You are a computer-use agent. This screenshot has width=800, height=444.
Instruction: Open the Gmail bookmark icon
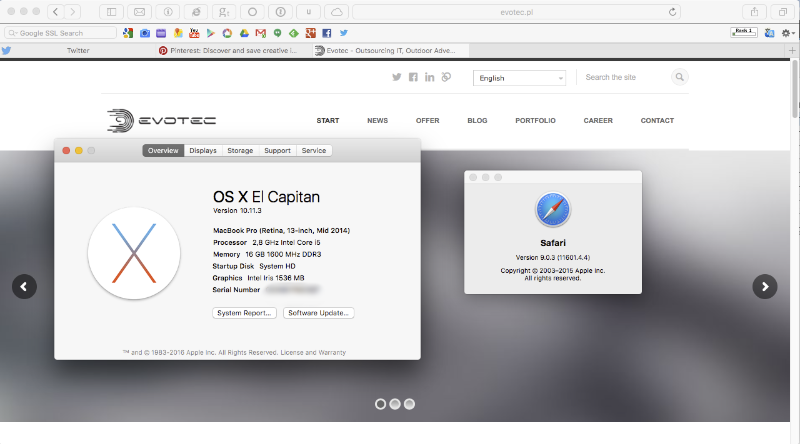(261, 33)
